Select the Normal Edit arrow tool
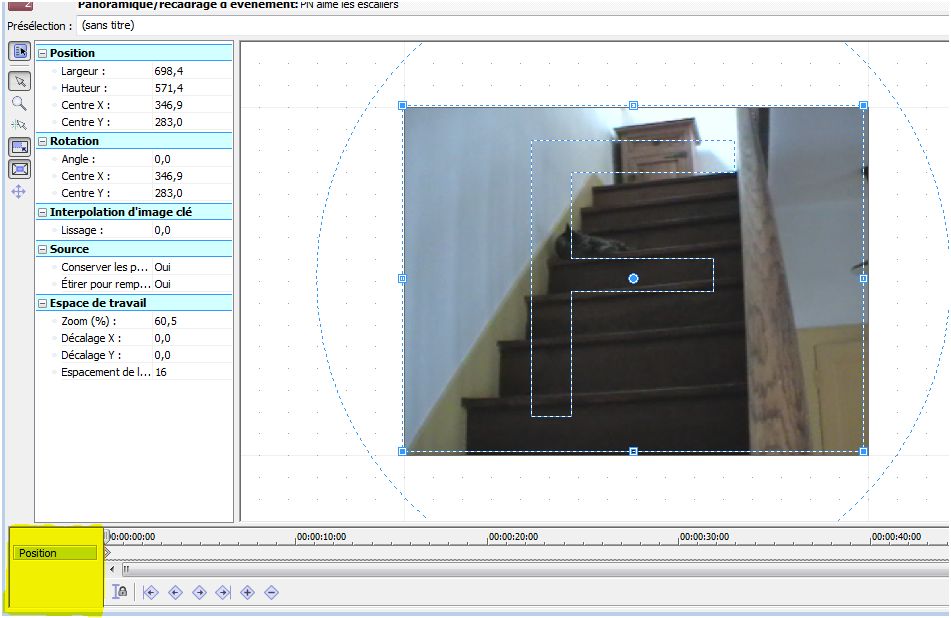 pyautogui.click(x=19, y=81)
